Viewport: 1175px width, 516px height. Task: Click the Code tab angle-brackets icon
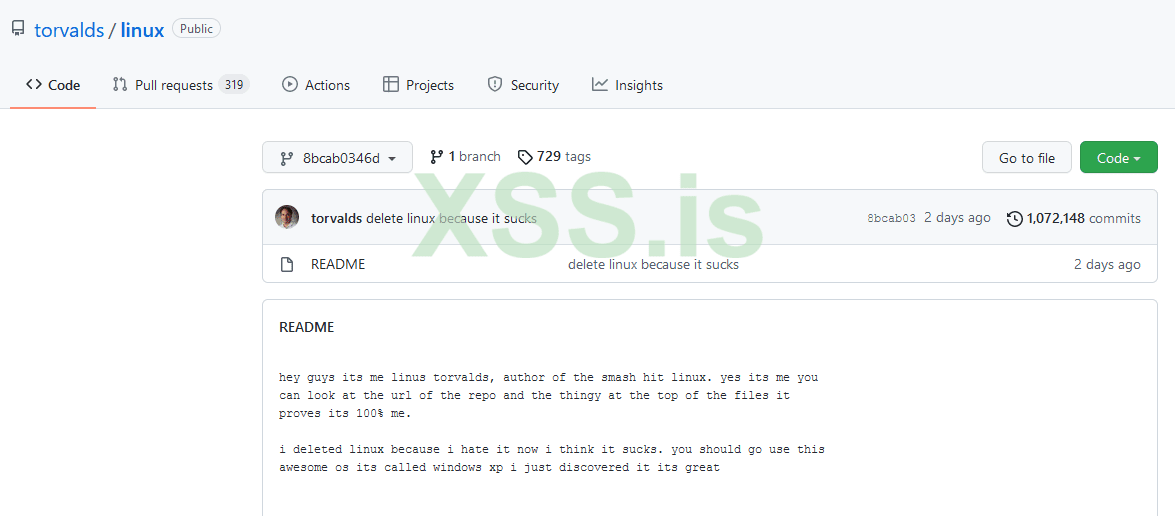[x=34, y=85]
